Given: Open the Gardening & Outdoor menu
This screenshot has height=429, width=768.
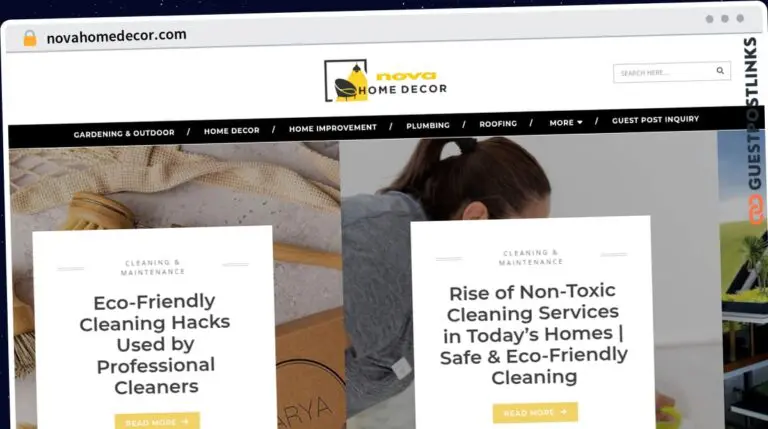Looking at the screenshot, I should 124,133.
